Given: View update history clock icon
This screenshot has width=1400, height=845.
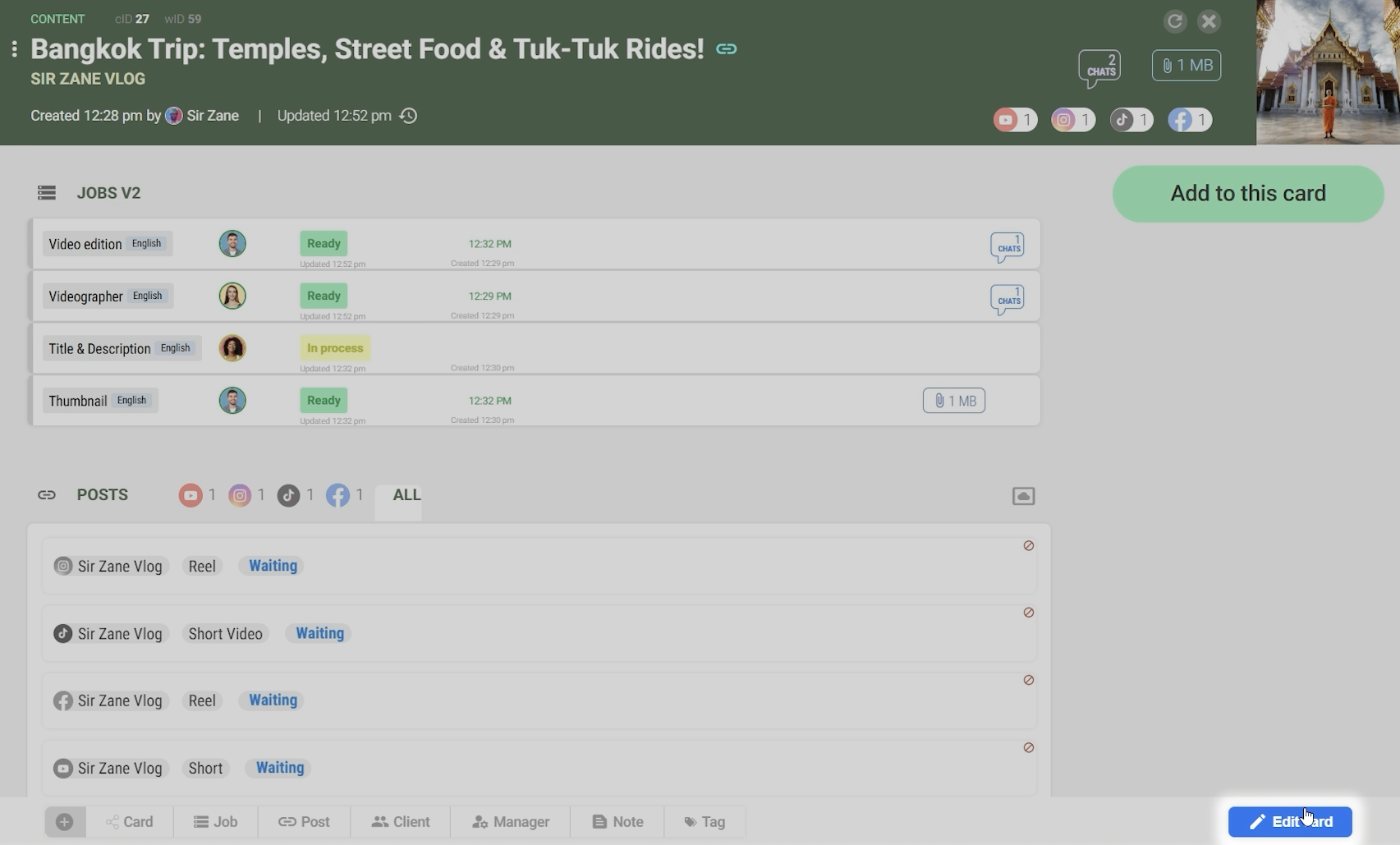Looking at the screenshot, I should [x=408, y=116].
